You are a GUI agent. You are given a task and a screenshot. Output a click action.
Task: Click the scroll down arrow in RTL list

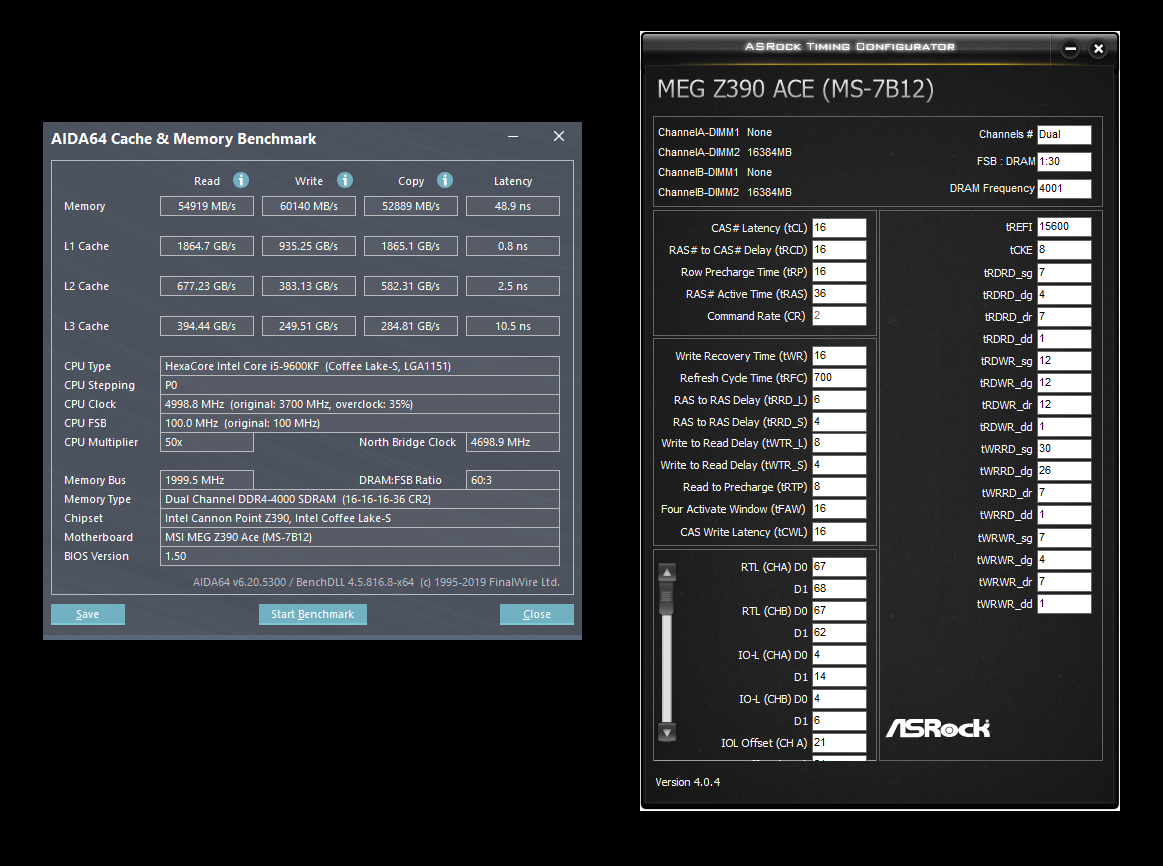click(667, 733)
